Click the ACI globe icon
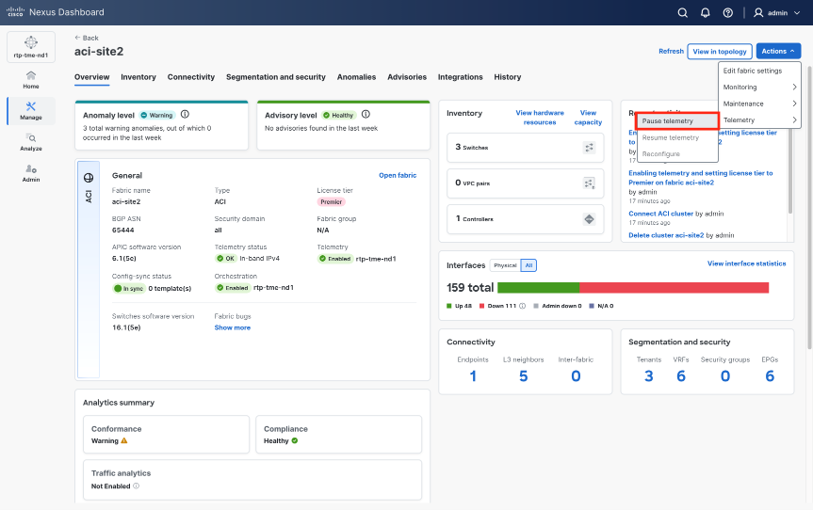Image resolution: width=813 pixels, height=510 pixels. pyautogui.click(x=89, y=178)
